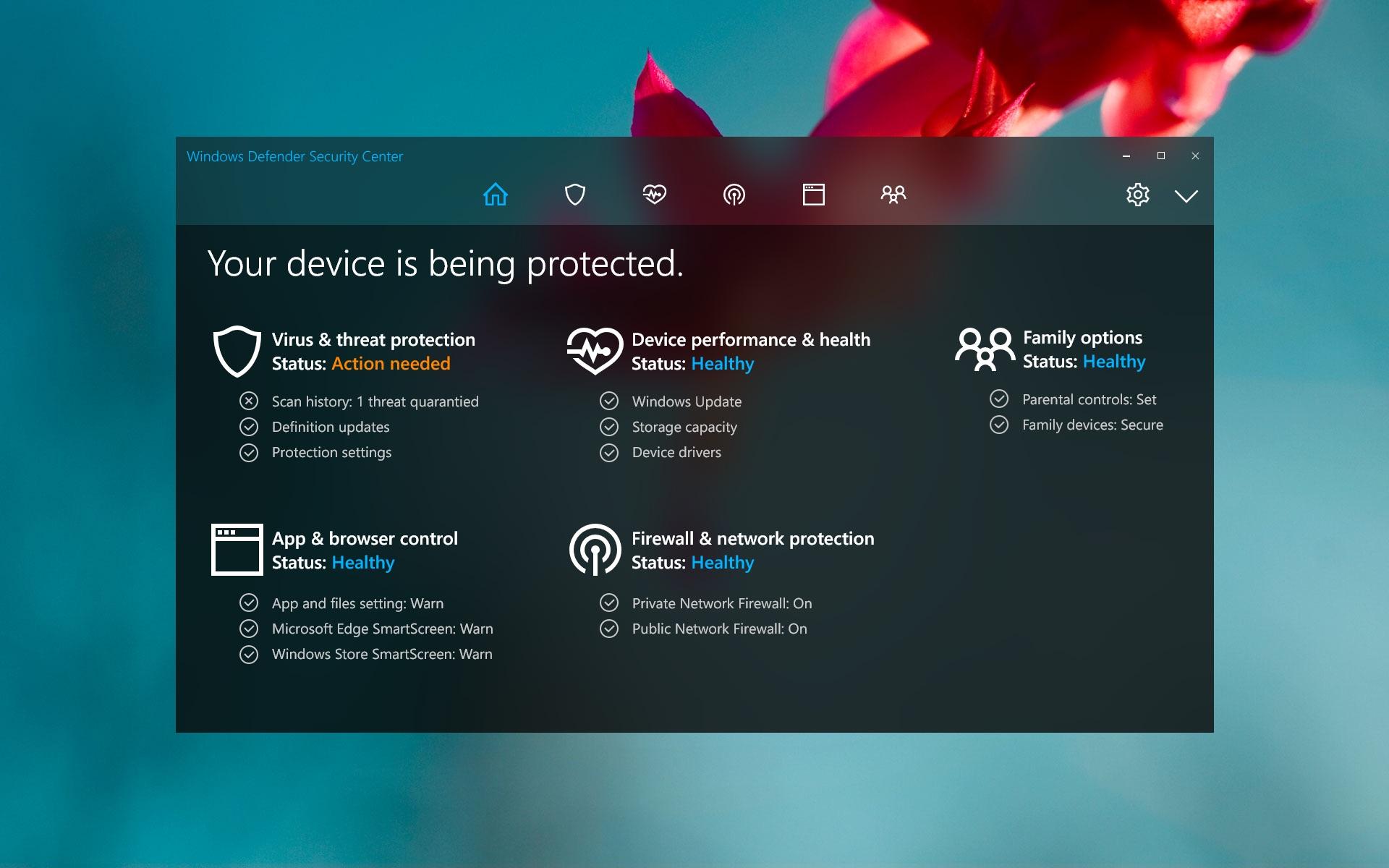Maximize the Security Center window
Image resolution: width=1389 pixels, height=868 pixels.
[x=1161, y=156]
